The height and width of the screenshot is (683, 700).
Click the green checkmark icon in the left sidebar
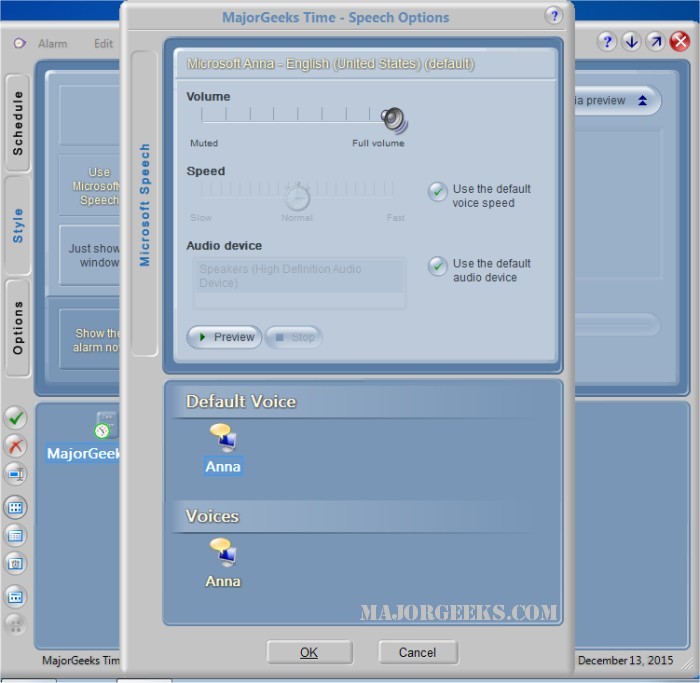pos(16,418)
